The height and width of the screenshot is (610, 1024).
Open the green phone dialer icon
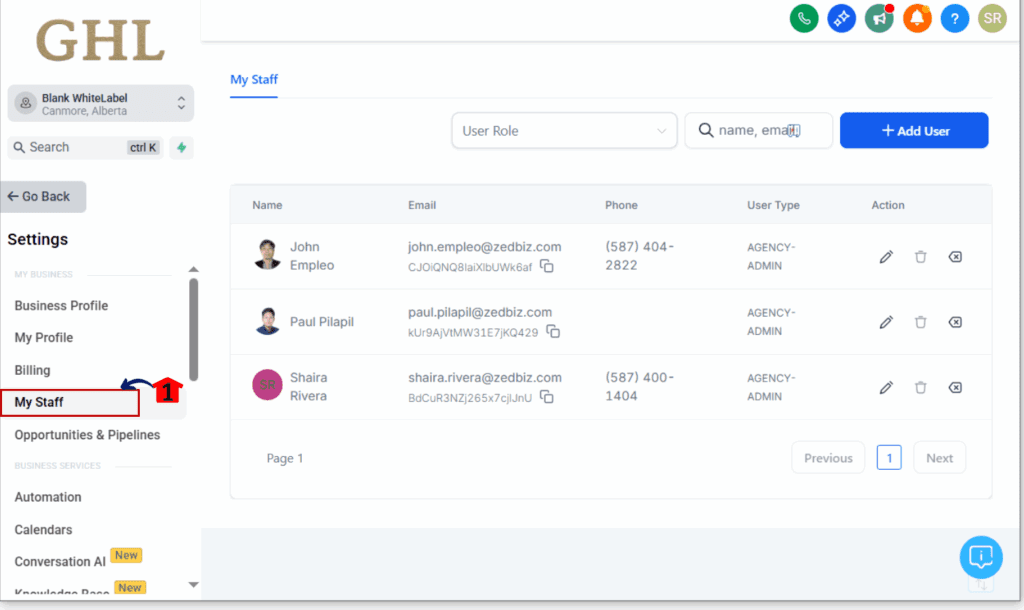(x=804, y=18)
